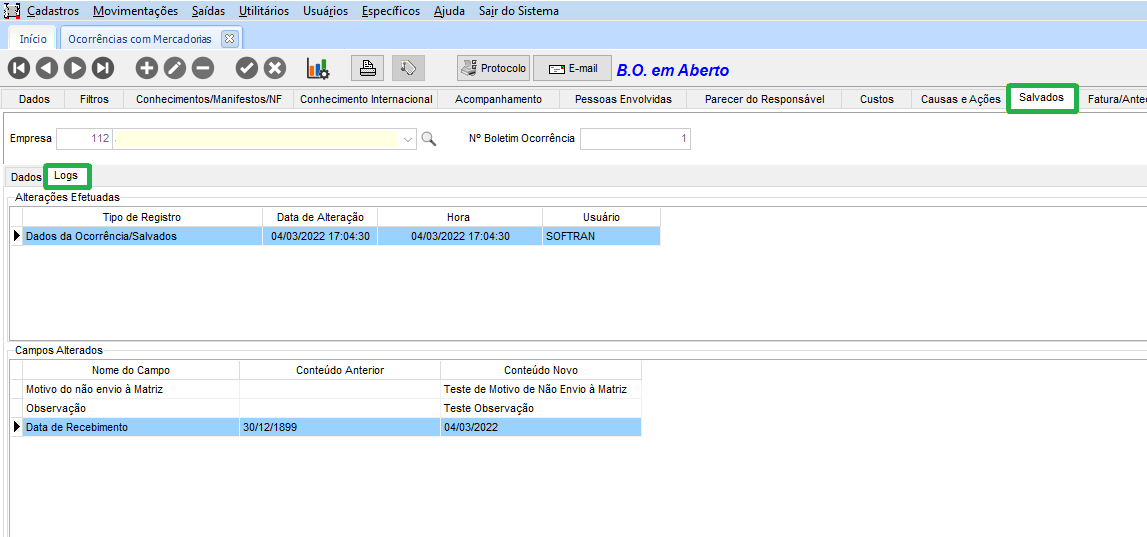
Task: Delete record with the minus icon
Action: click(203, 68)
